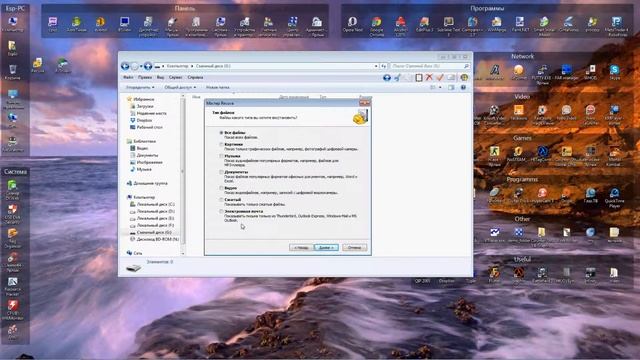Viewport: 640px width, 360px height.
Task: Open the Dropbox sidebar folder
Action: pyautogui.click(x=141, y=120)
